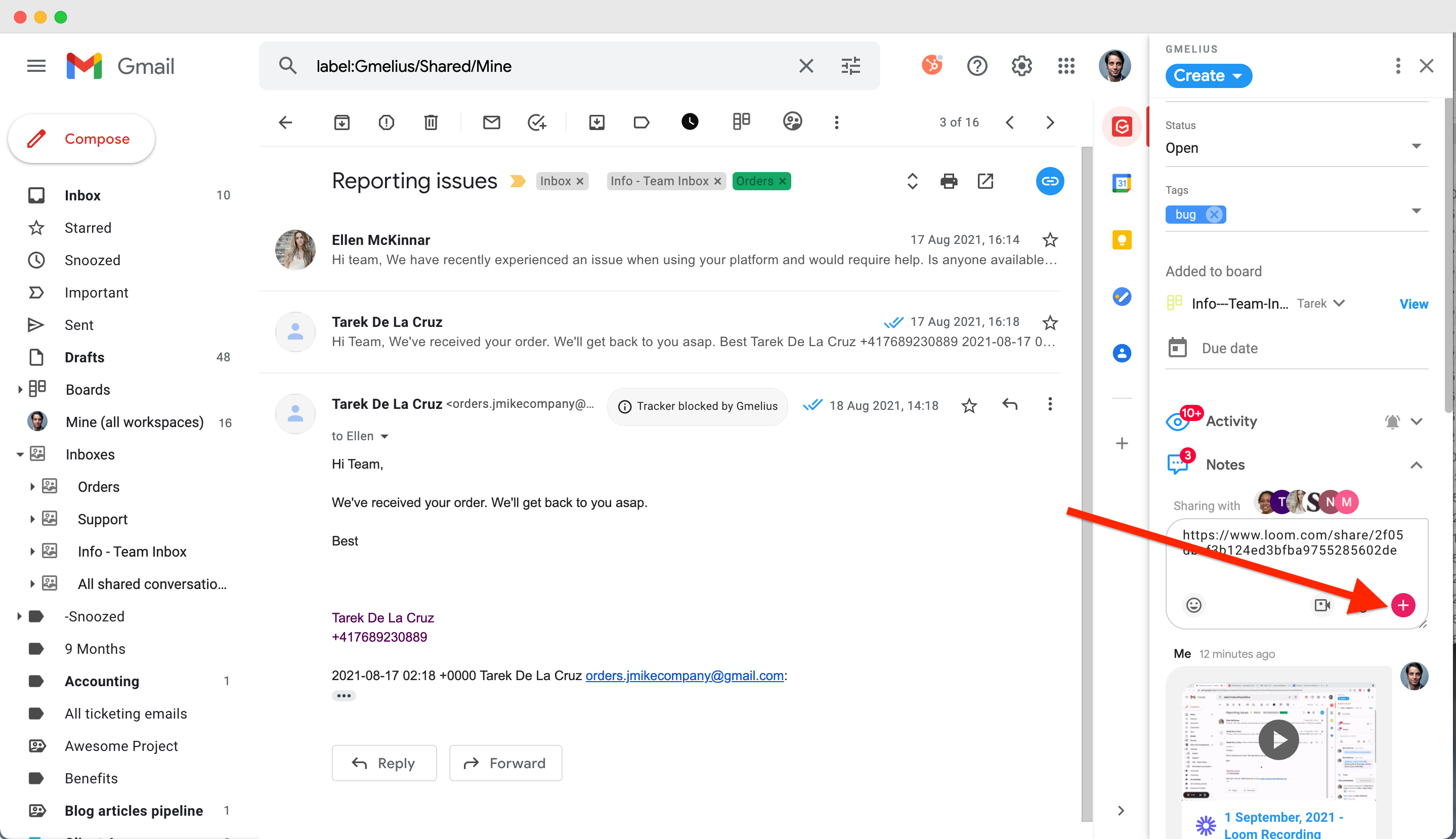
Task: Open Gmail settings gear
Action: (1022, 66)
